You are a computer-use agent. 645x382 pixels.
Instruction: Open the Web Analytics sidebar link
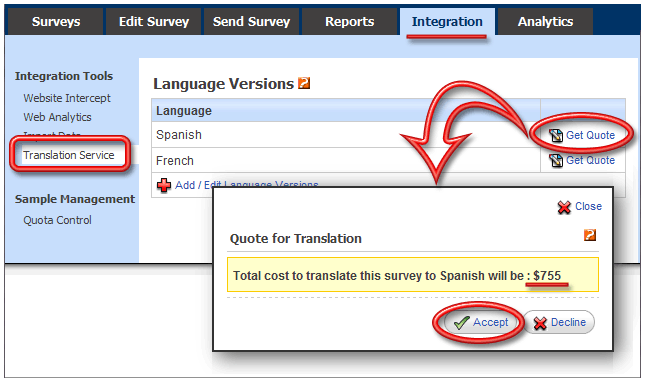point(57,117)
